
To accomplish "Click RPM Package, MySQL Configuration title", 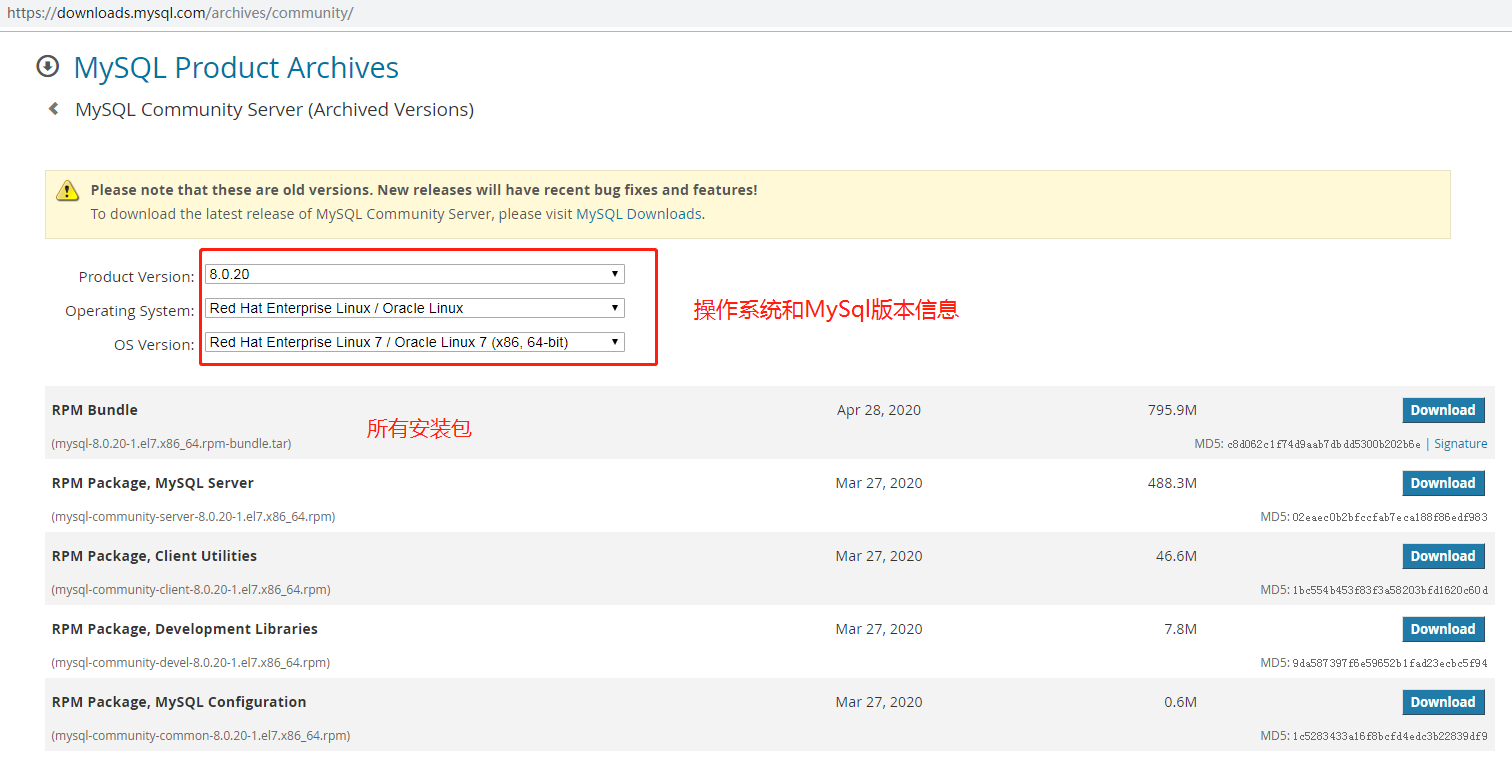I will (179, 702).
